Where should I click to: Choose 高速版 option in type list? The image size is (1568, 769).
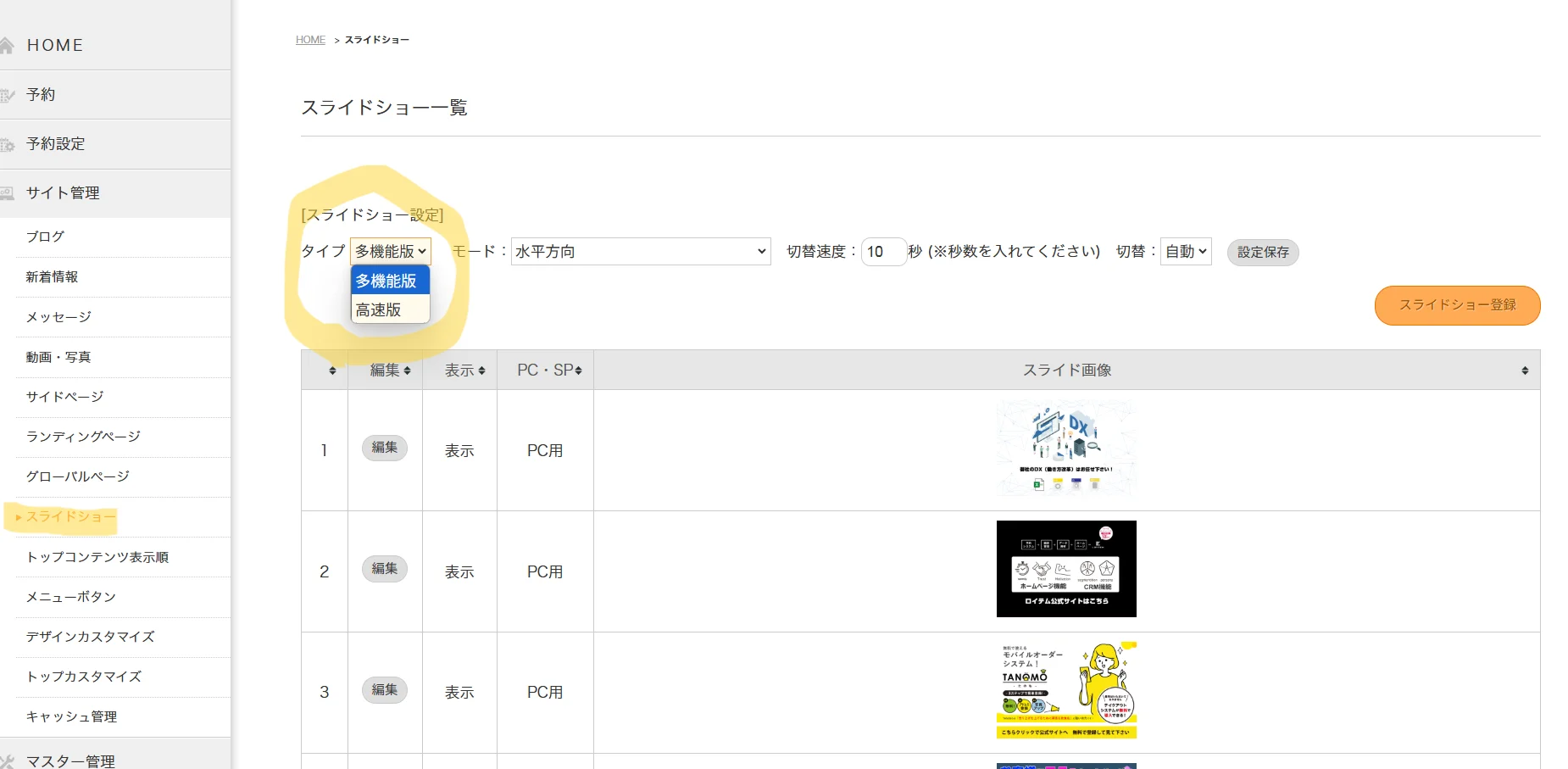[391, 309]
